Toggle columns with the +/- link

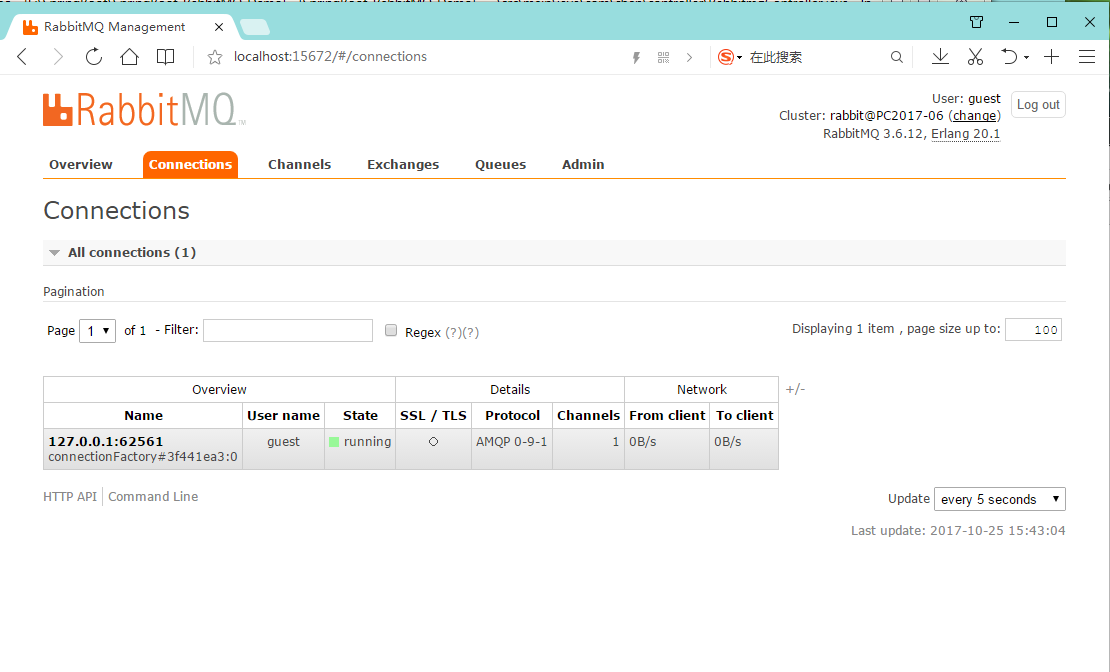(x=796, y=389)
